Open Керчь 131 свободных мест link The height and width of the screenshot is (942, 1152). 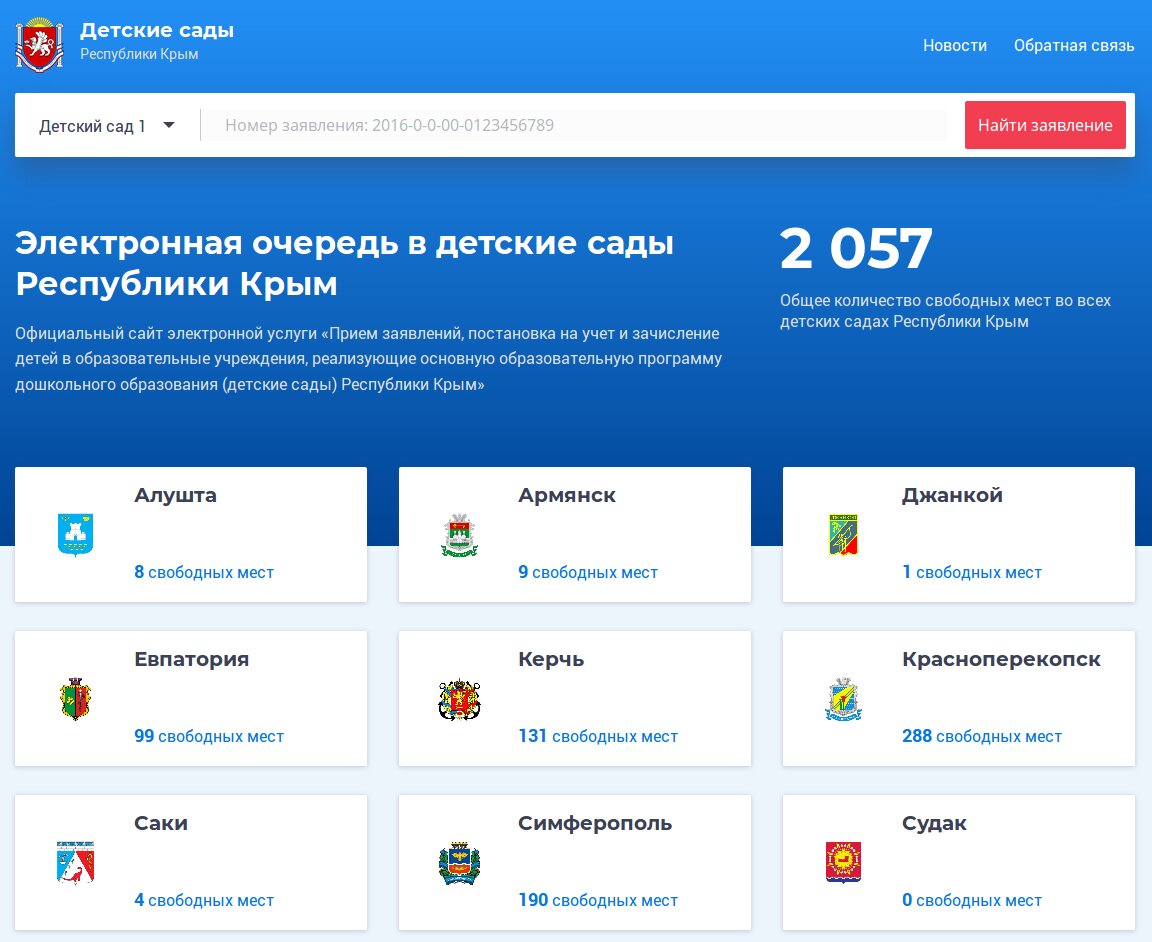(x=598, y=736)
